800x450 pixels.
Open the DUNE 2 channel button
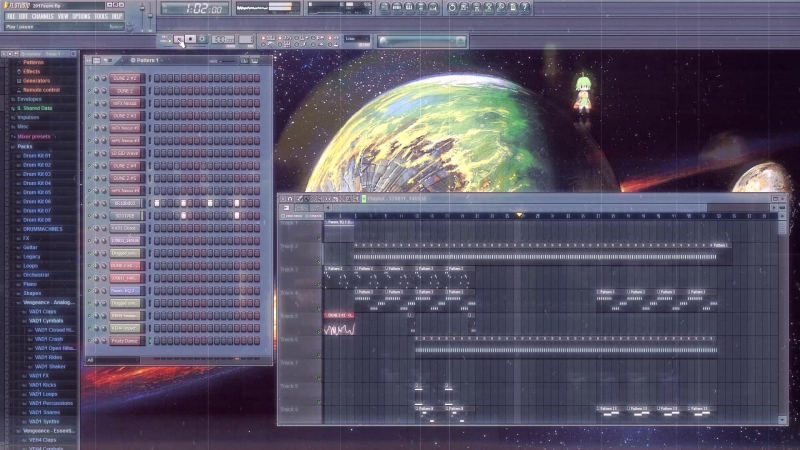point(126,91)
